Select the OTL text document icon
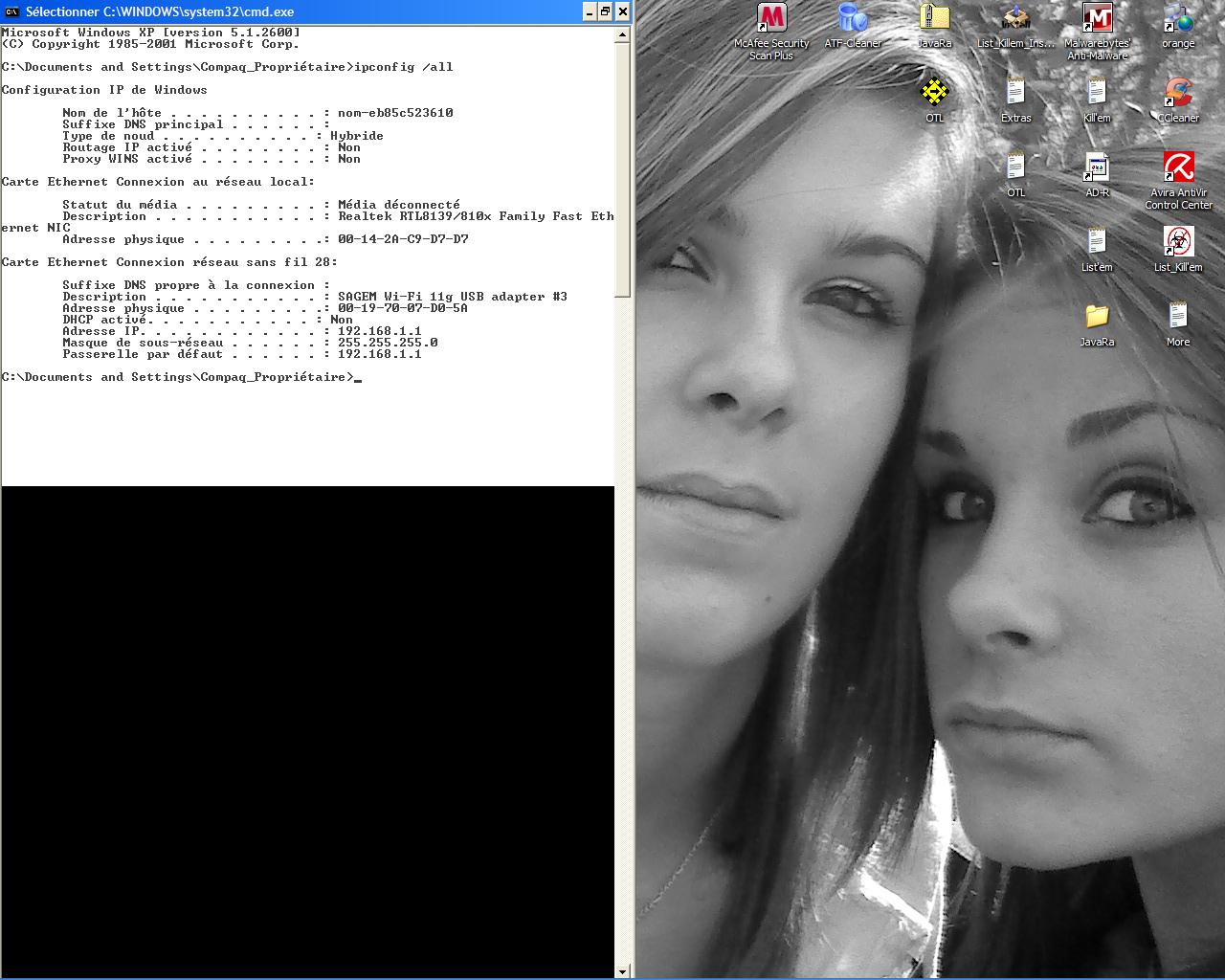The height and width of the screenshot is (980, 1225). [1015, 167]
